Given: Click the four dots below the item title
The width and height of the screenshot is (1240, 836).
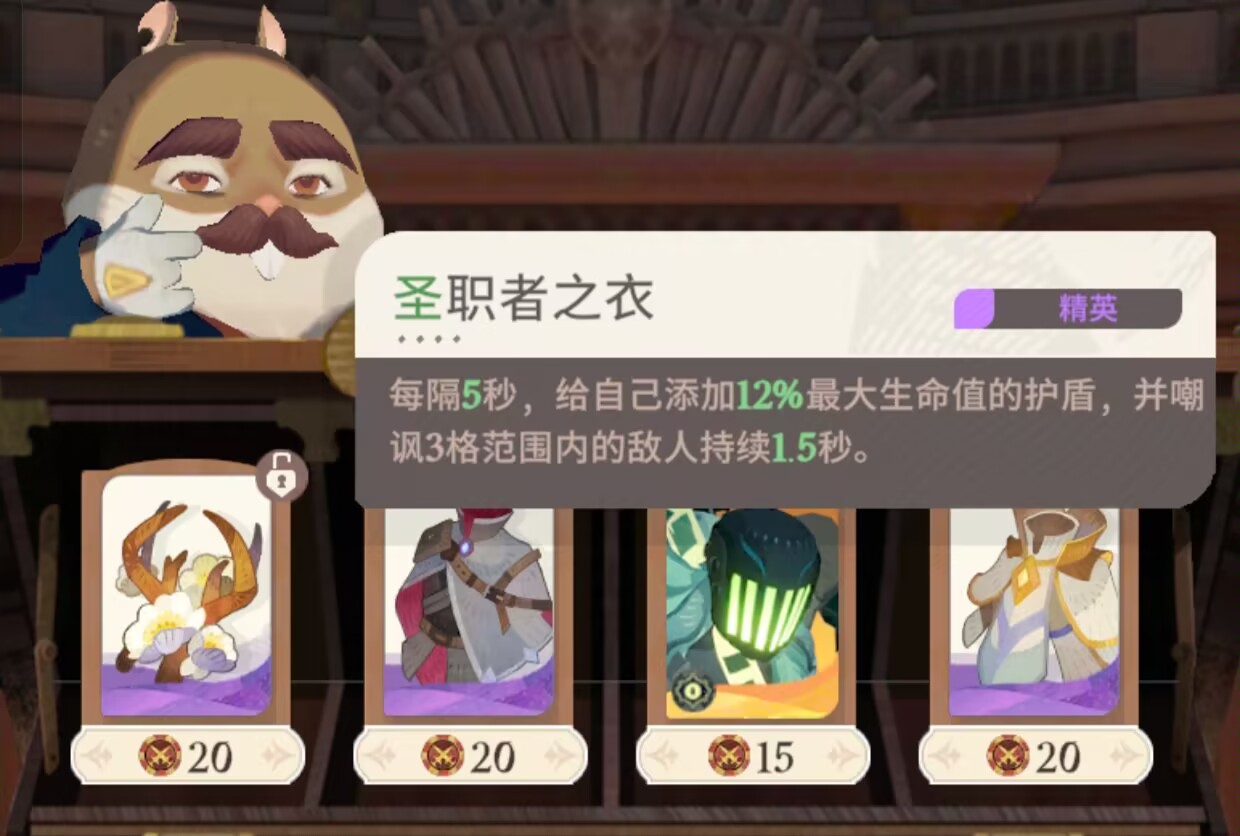Looking at the screenshot, I should (x=428, y=339).
